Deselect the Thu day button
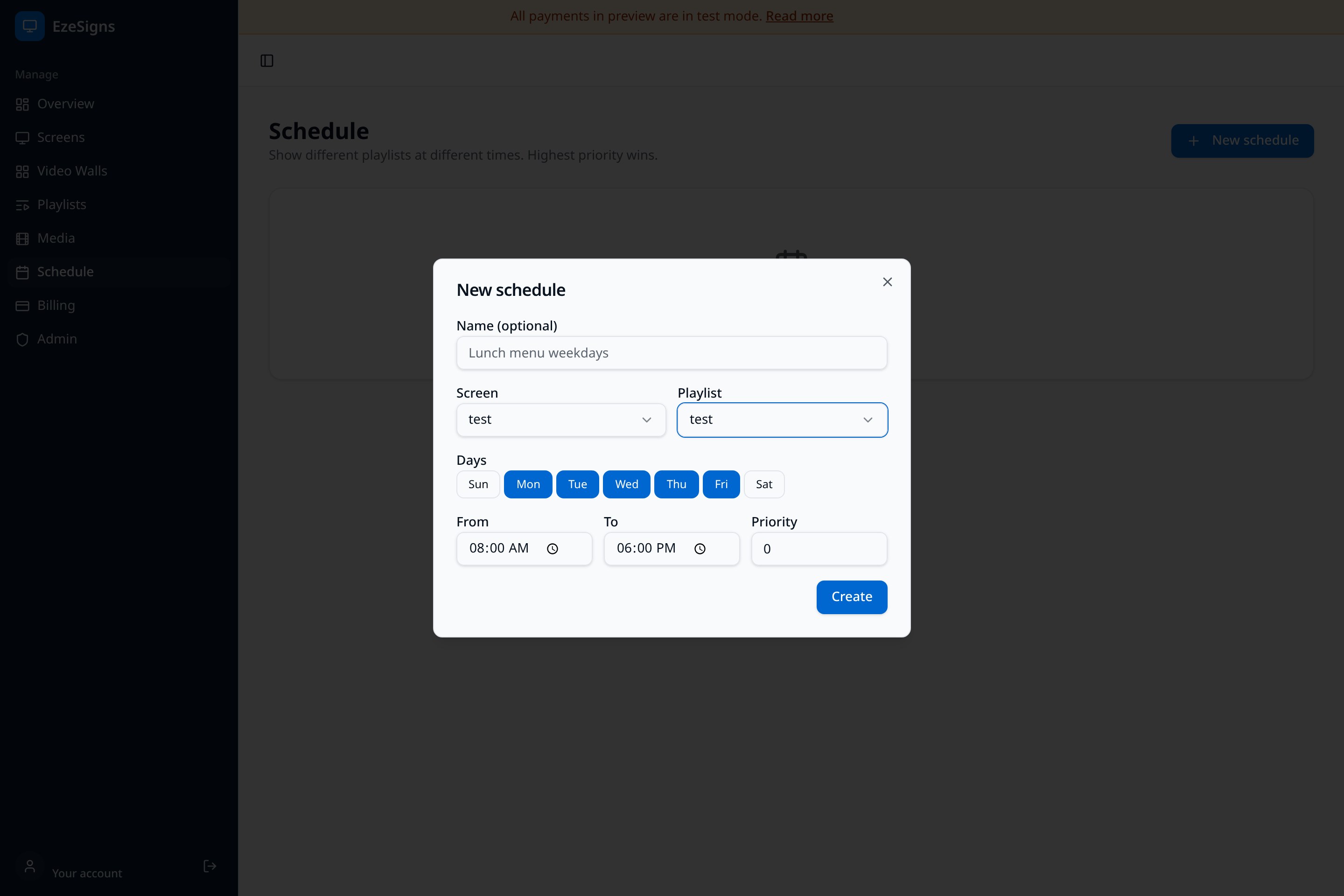1344x896 pixels. (x=677, y=484)
